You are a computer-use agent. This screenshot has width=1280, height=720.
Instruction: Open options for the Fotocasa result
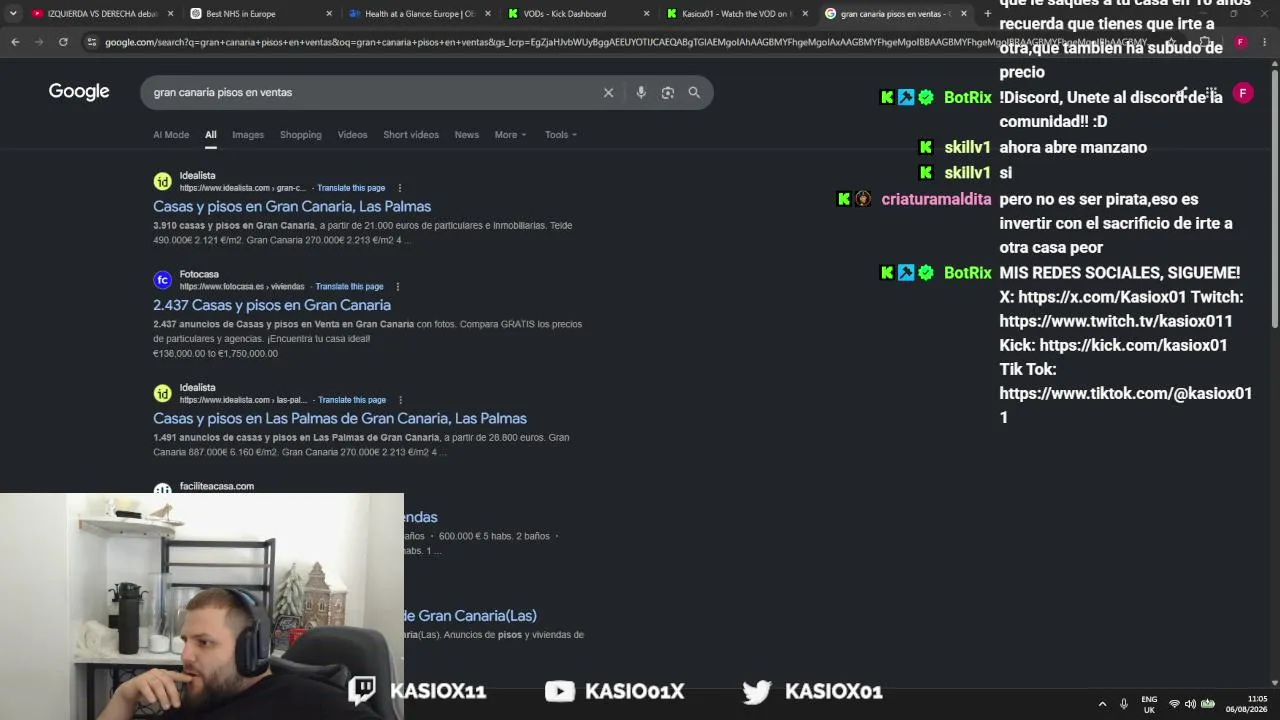click(397, 287)
